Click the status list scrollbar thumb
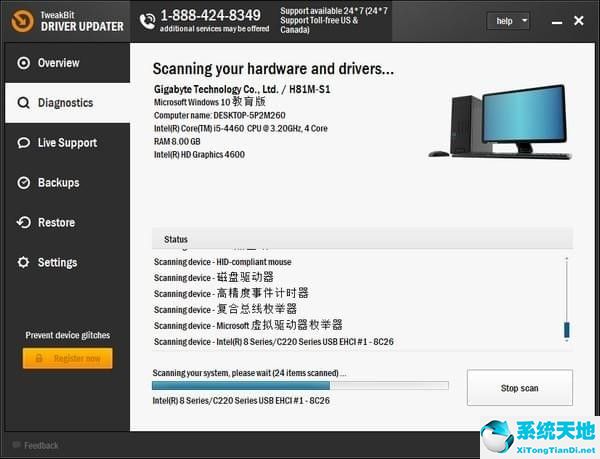 (567, 330)
